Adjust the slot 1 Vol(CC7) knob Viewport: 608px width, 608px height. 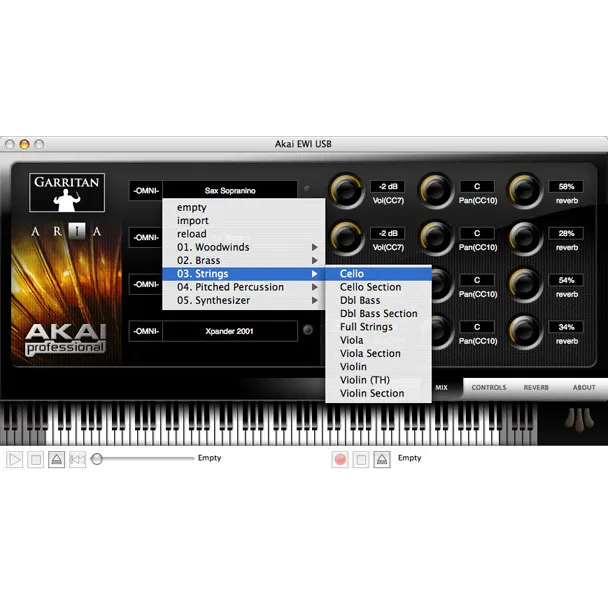[346, 191]
